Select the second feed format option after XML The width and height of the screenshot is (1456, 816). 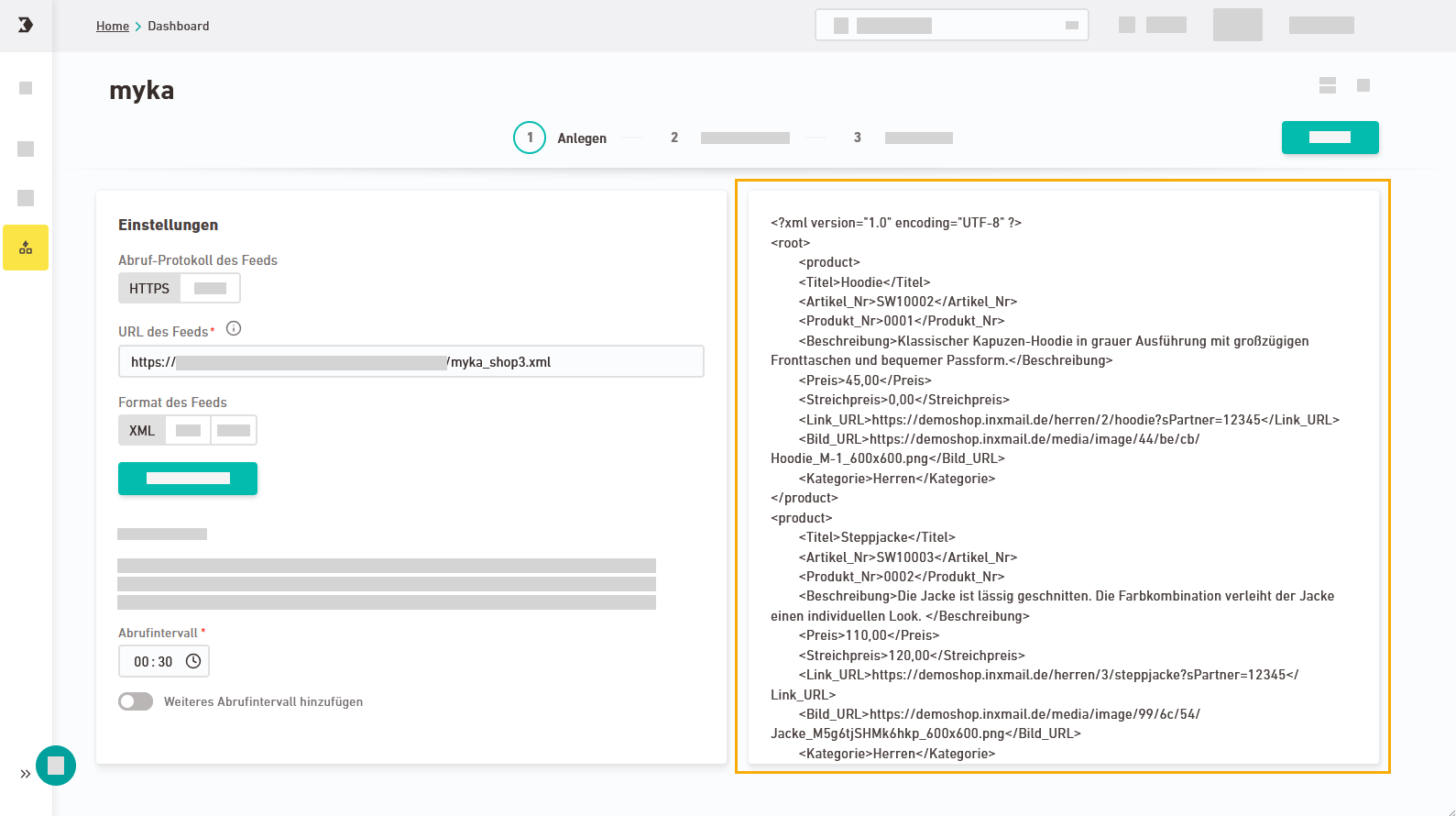pyautogui.click(x=188, y=430)
